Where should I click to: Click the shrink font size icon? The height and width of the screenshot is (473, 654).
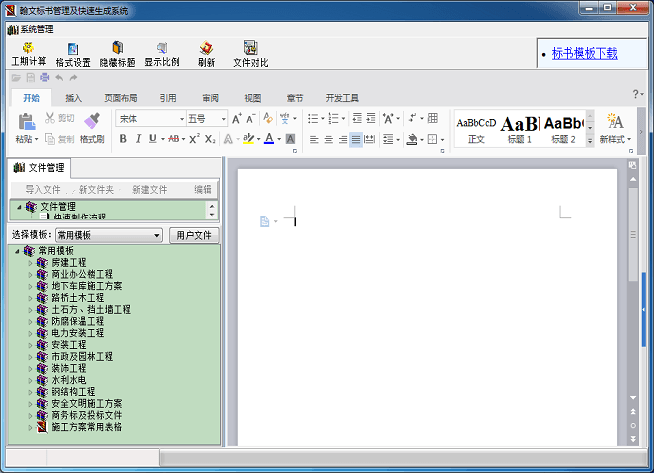pos(251,119)
